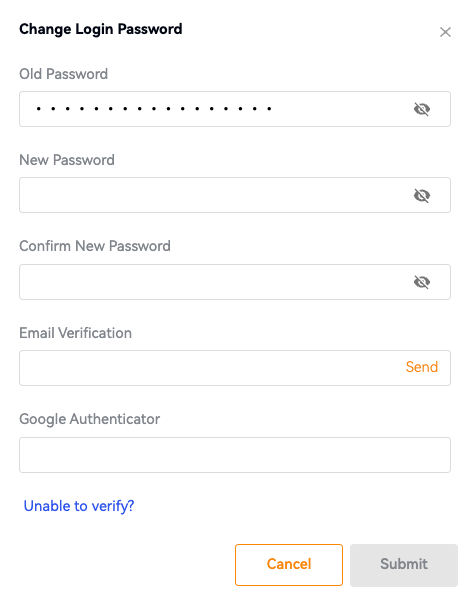Click the 'Confirm New Password' label

(95, 246)
